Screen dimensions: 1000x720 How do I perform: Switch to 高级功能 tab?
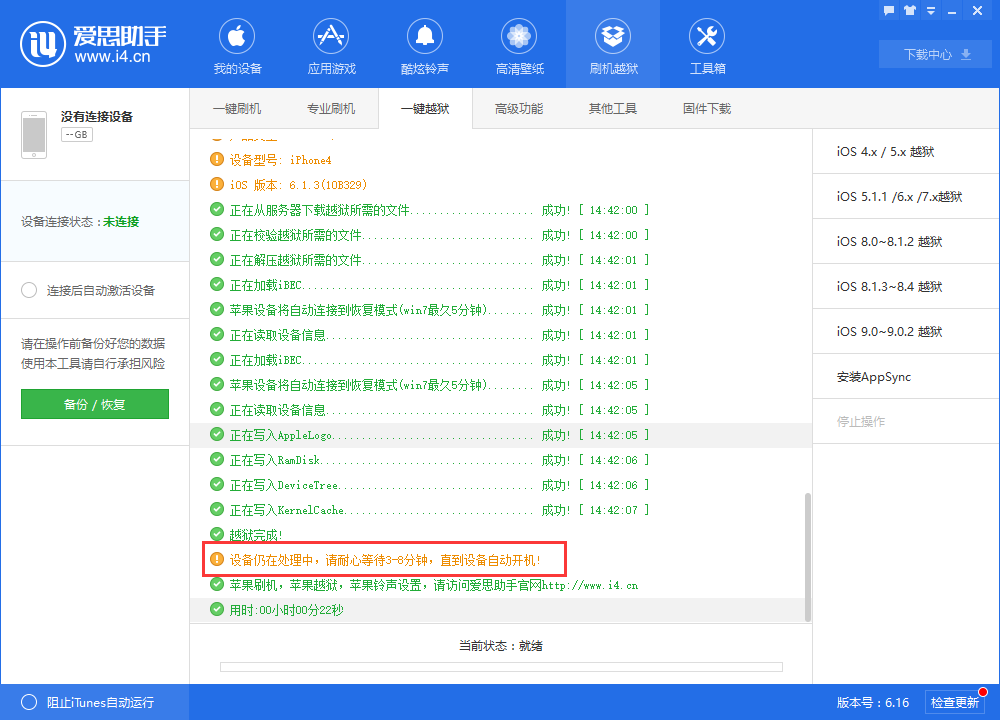519,108
